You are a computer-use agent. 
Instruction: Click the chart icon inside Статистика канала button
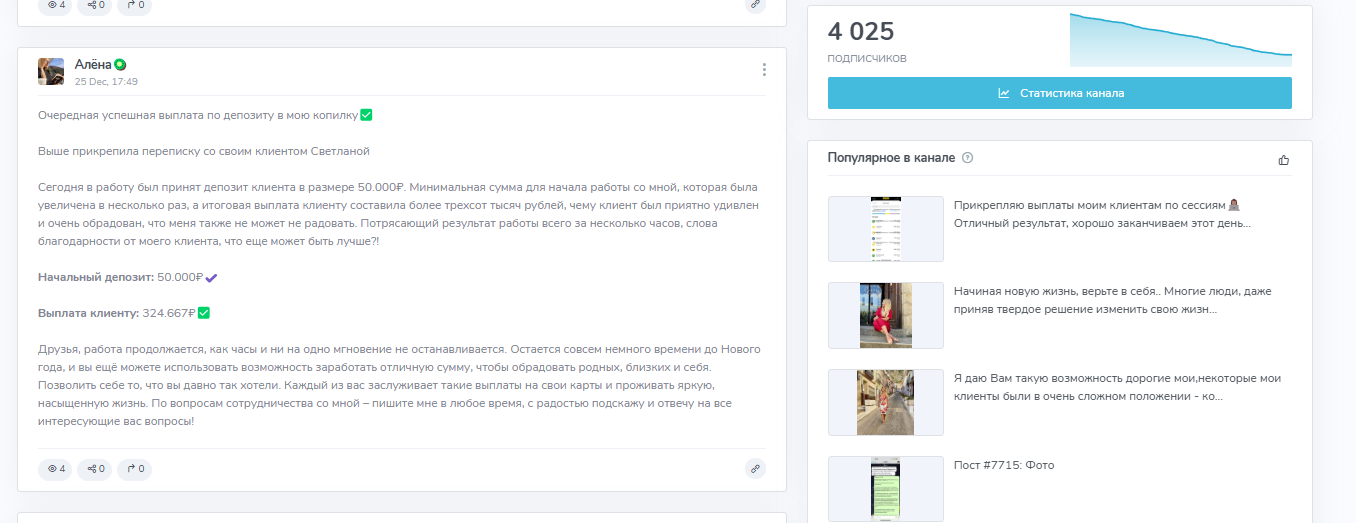[1004, 93]
